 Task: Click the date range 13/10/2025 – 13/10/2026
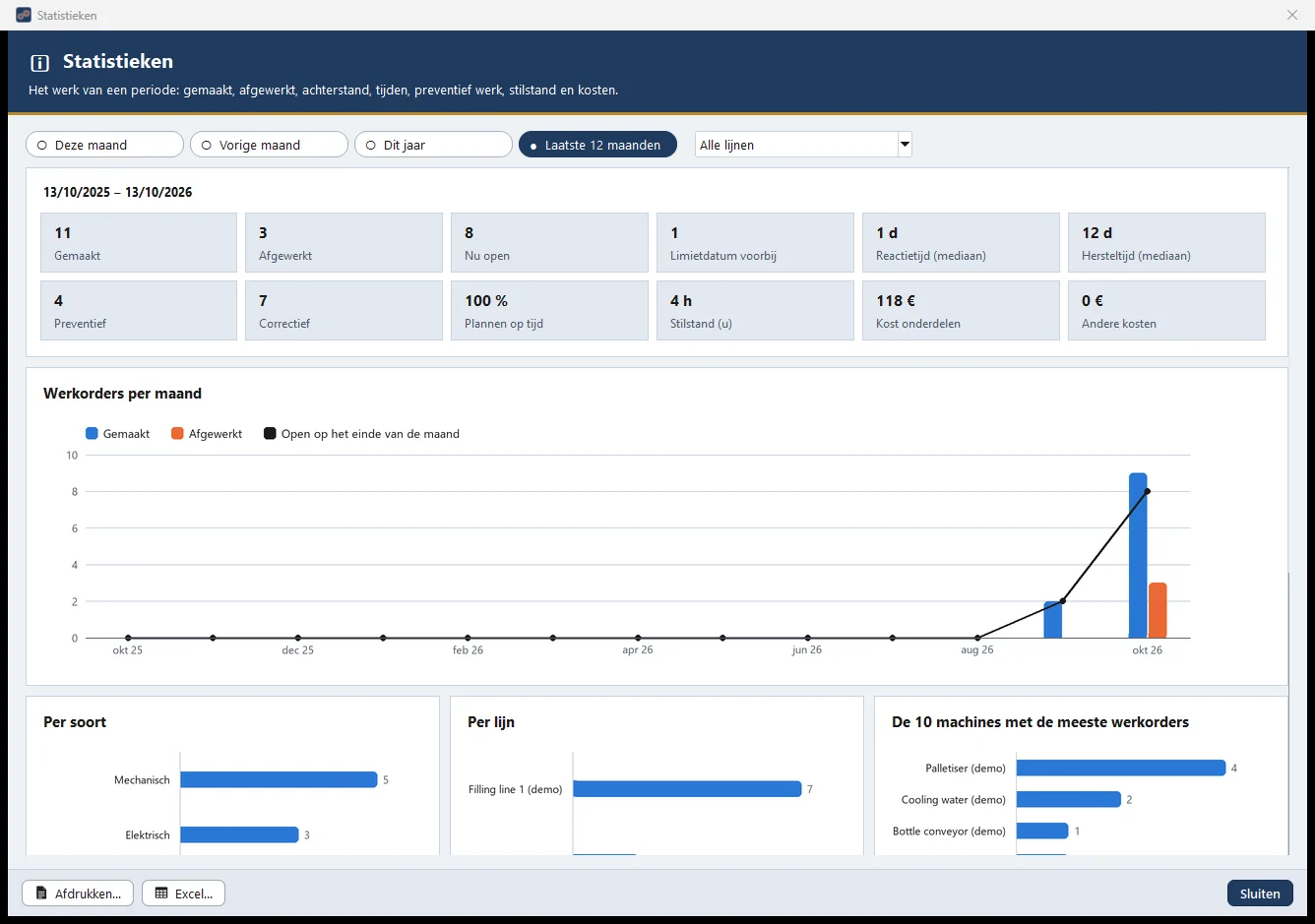pos(118,192)
